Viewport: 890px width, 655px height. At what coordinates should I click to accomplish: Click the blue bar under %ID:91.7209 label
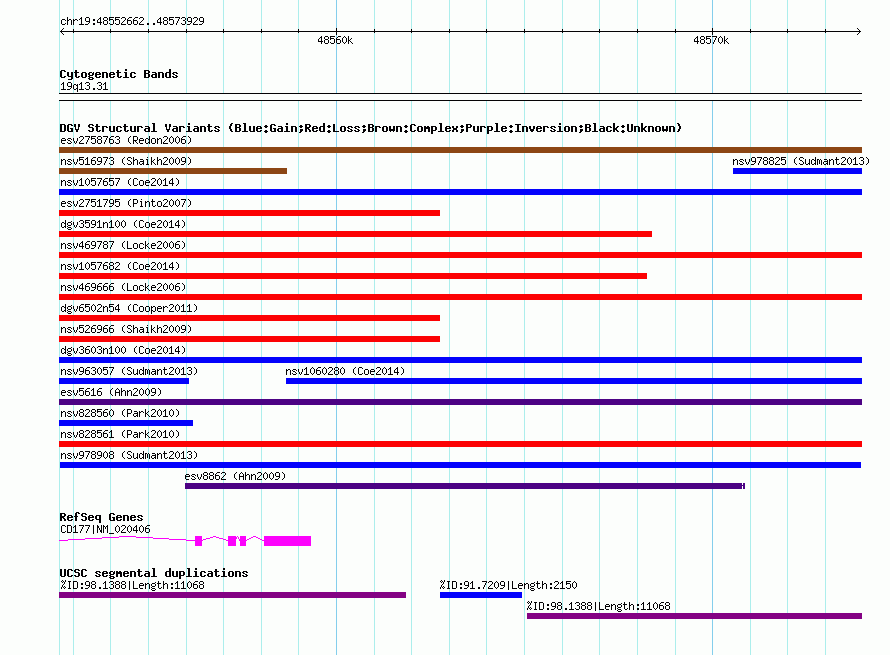[481, 595]
